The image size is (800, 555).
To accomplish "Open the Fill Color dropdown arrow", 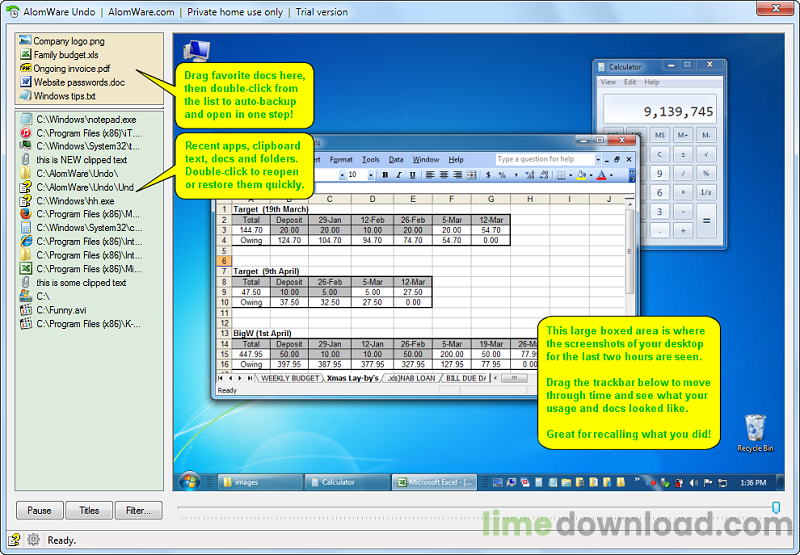I will [591, 175].
